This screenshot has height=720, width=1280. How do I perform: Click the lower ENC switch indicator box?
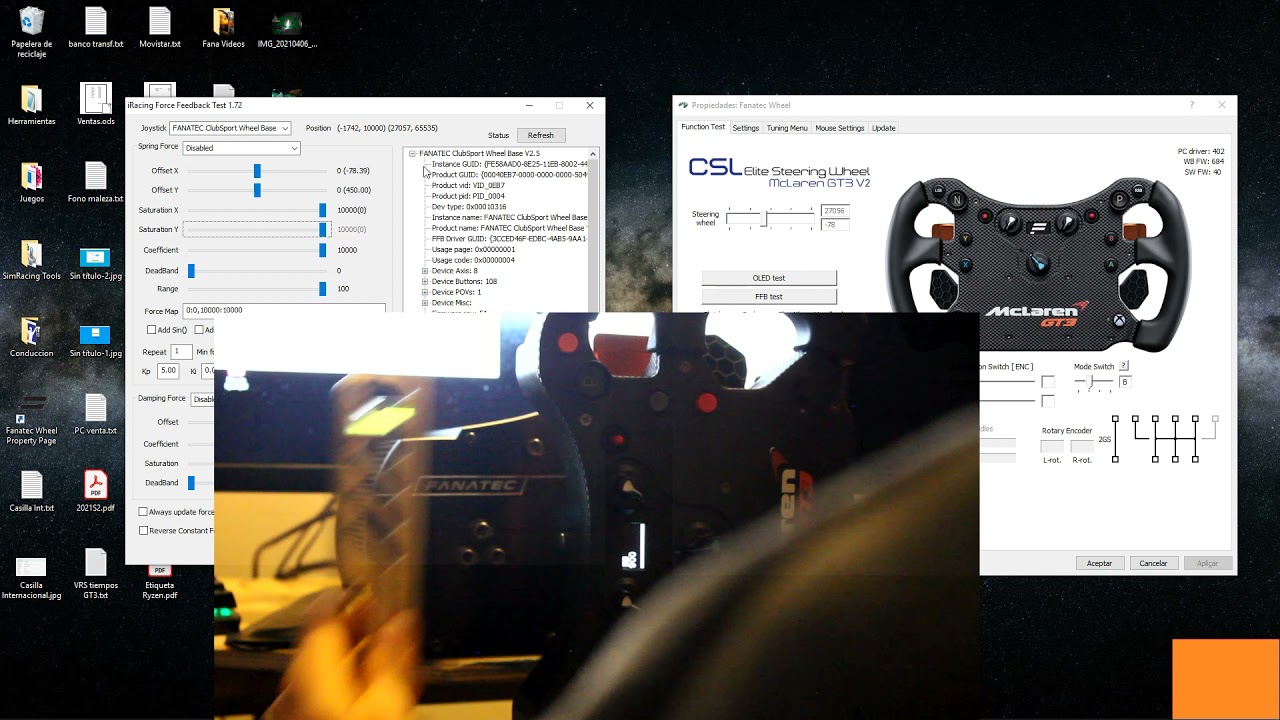coord(1047,401)
